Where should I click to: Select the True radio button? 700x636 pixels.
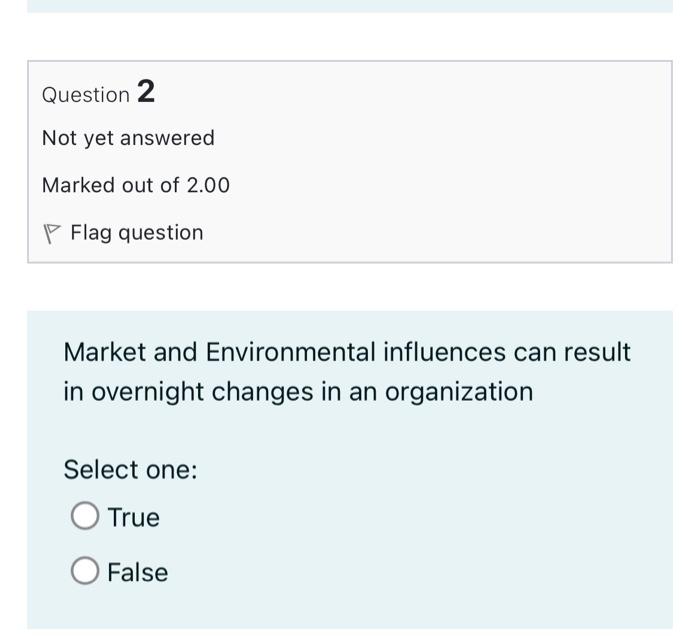[85, 516]
